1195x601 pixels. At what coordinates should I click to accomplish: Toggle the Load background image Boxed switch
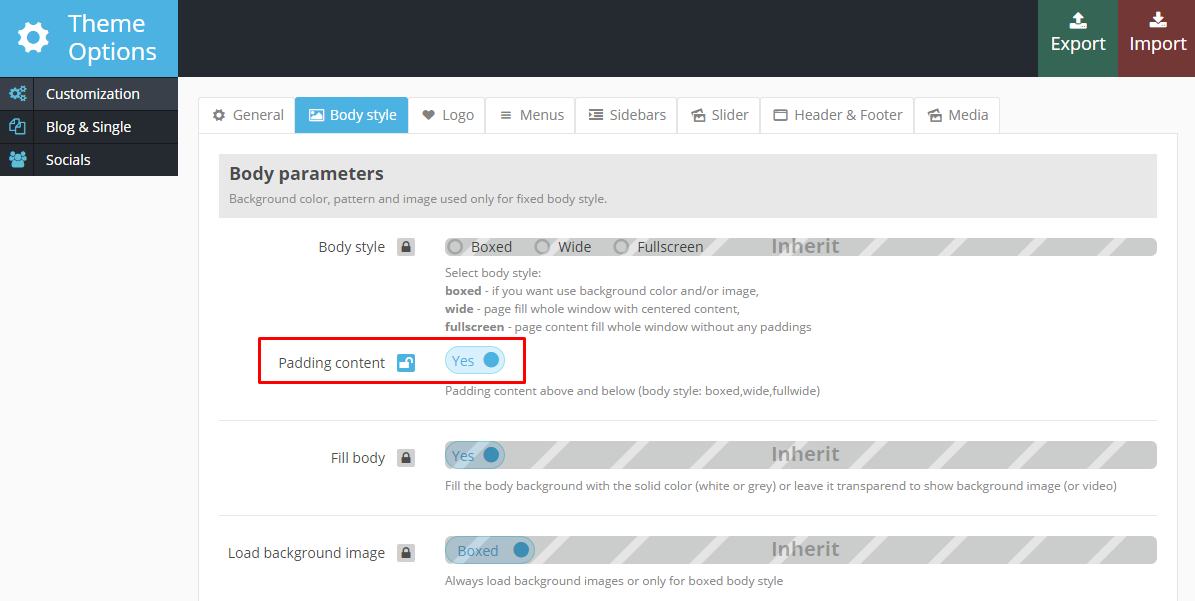click(x=490, y=551)
